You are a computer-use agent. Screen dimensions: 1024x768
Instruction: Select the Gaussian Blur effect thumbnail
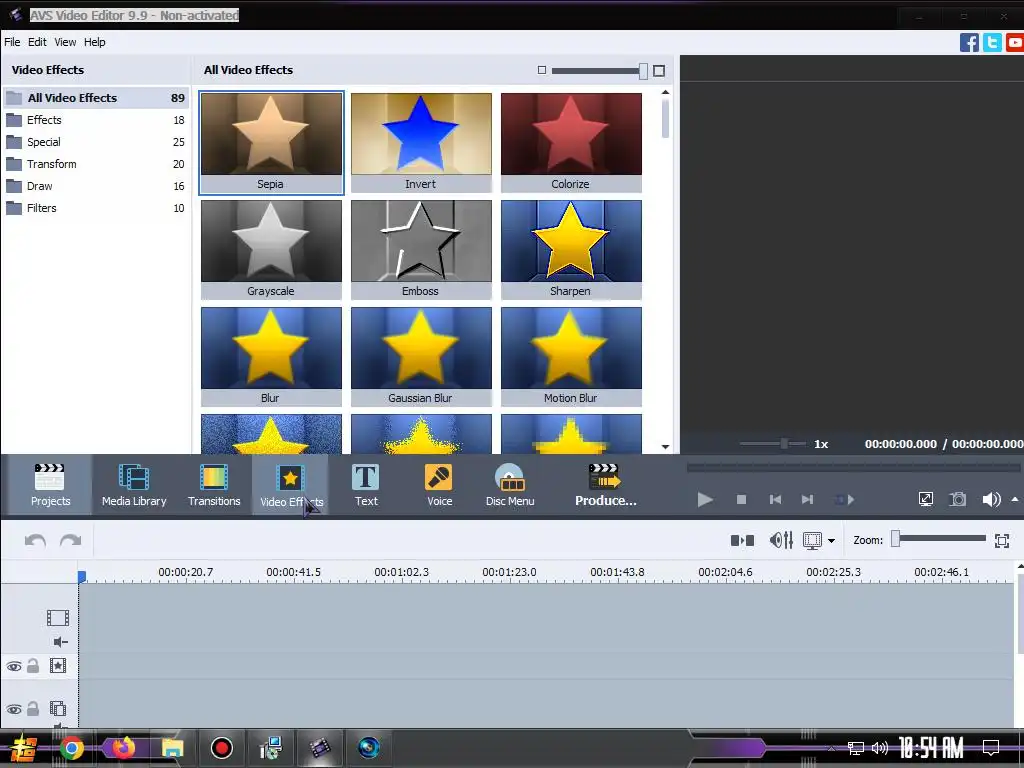(421, 357)
